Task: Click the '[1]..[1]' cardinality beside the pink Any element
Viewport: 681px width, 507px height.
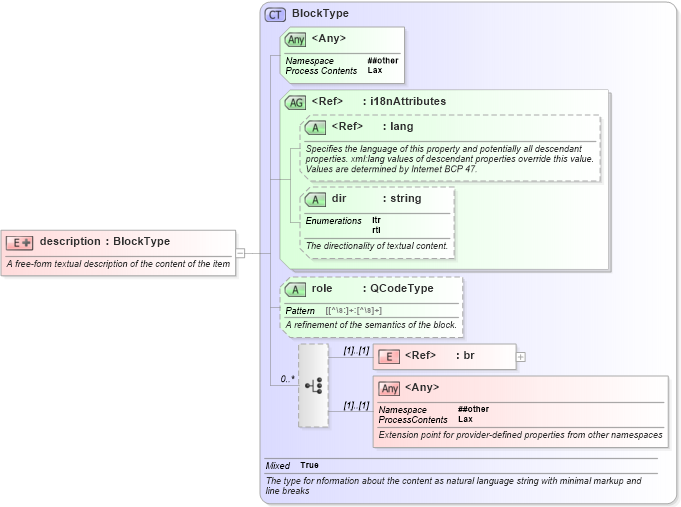Action: [356, 405]
